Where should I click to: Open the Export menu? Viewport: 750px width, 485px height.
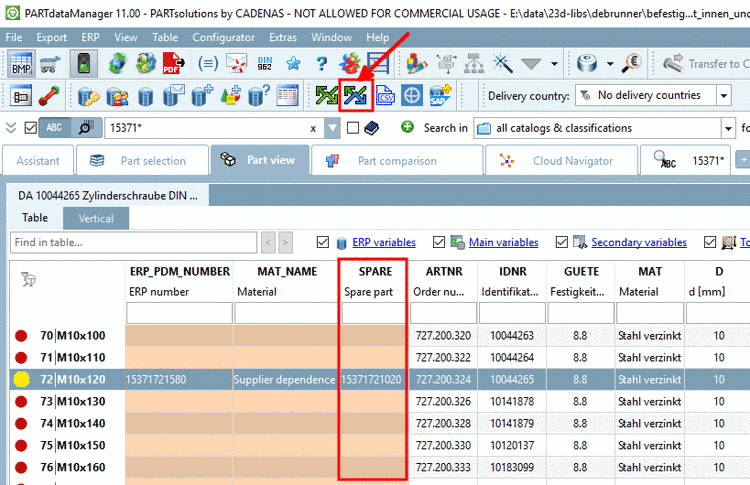click(52, 37)
